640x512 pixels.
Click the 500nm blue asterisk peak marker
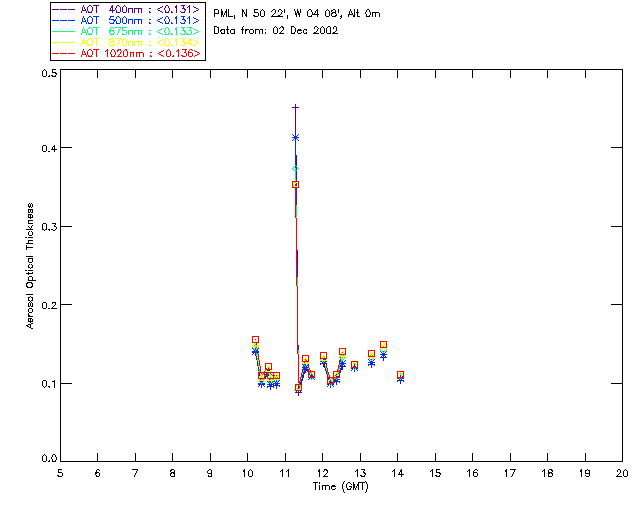pyautogui.click(x=296, y=138)
